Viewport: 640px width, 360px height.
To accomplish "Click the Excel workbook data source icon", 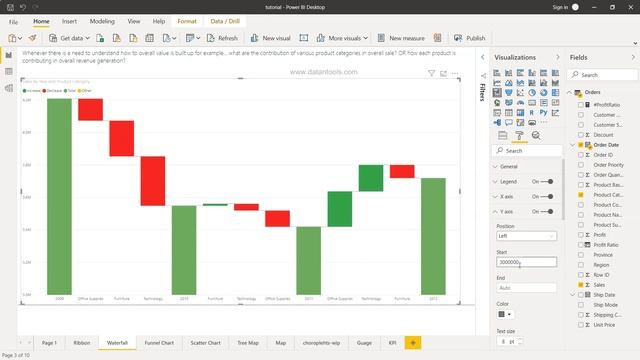I will pyautogui.click(x=100, y=38).
